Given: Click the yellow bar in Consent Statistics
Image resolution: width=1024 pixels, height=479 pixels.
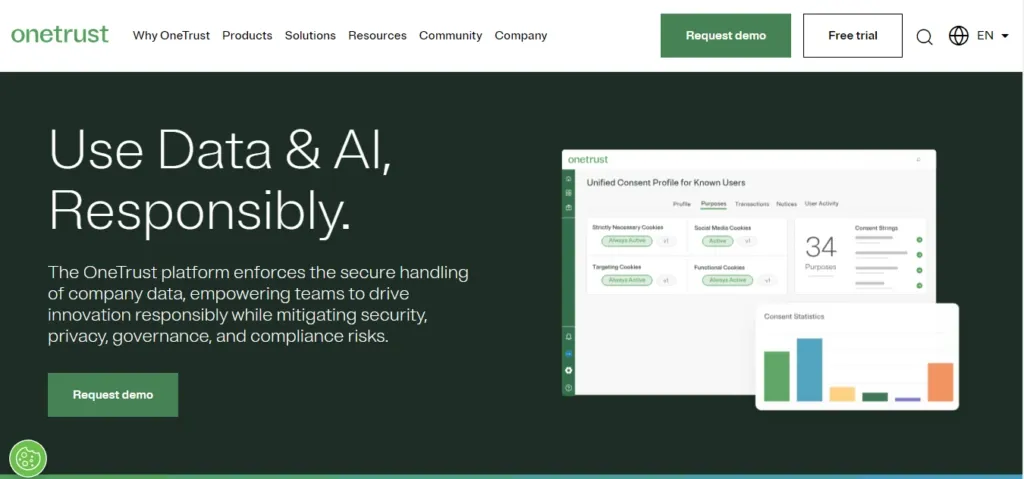Looking at the screenshot, I should (842, 394).
